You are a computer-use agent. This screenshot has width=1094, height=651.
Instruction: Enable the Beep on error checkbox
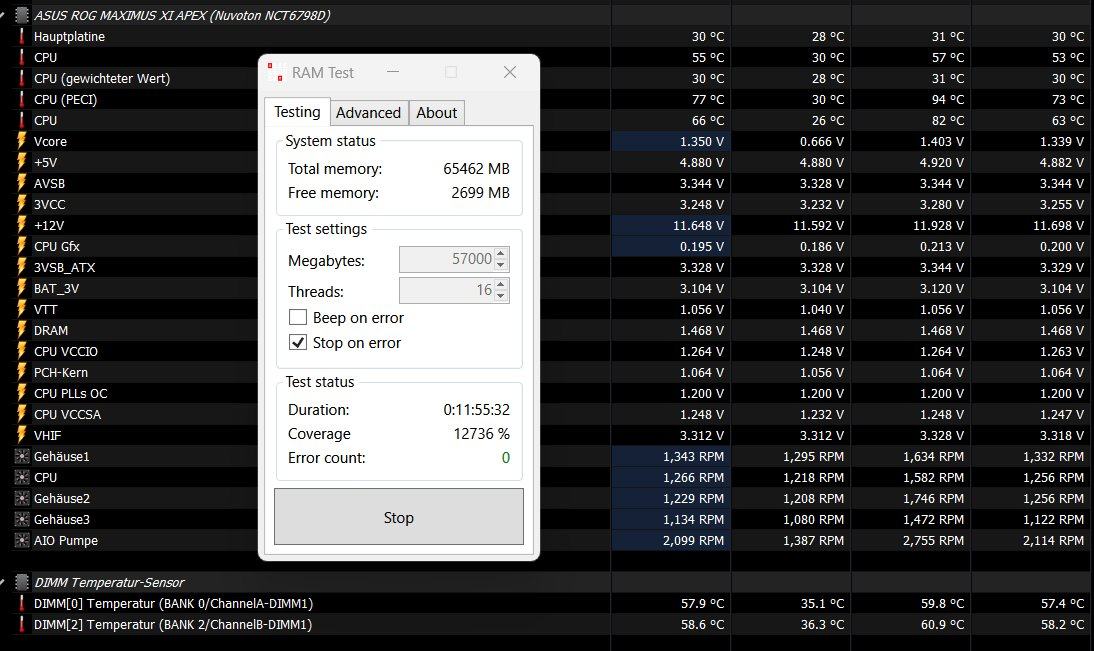298,317
